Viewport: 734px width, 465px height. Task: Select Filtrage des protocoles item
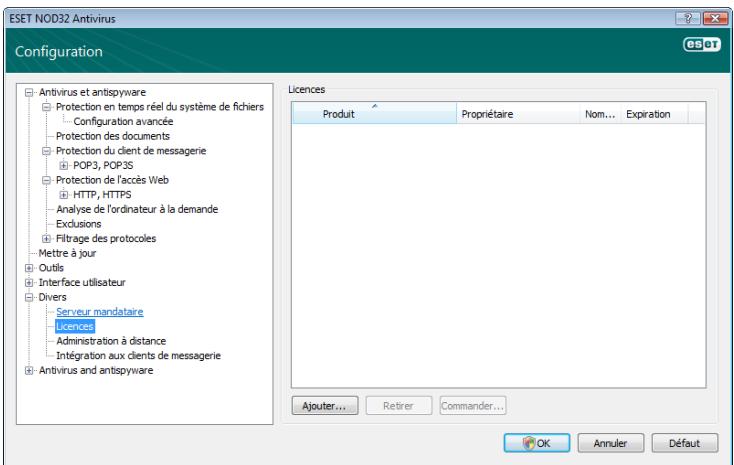tap(106, 238)
